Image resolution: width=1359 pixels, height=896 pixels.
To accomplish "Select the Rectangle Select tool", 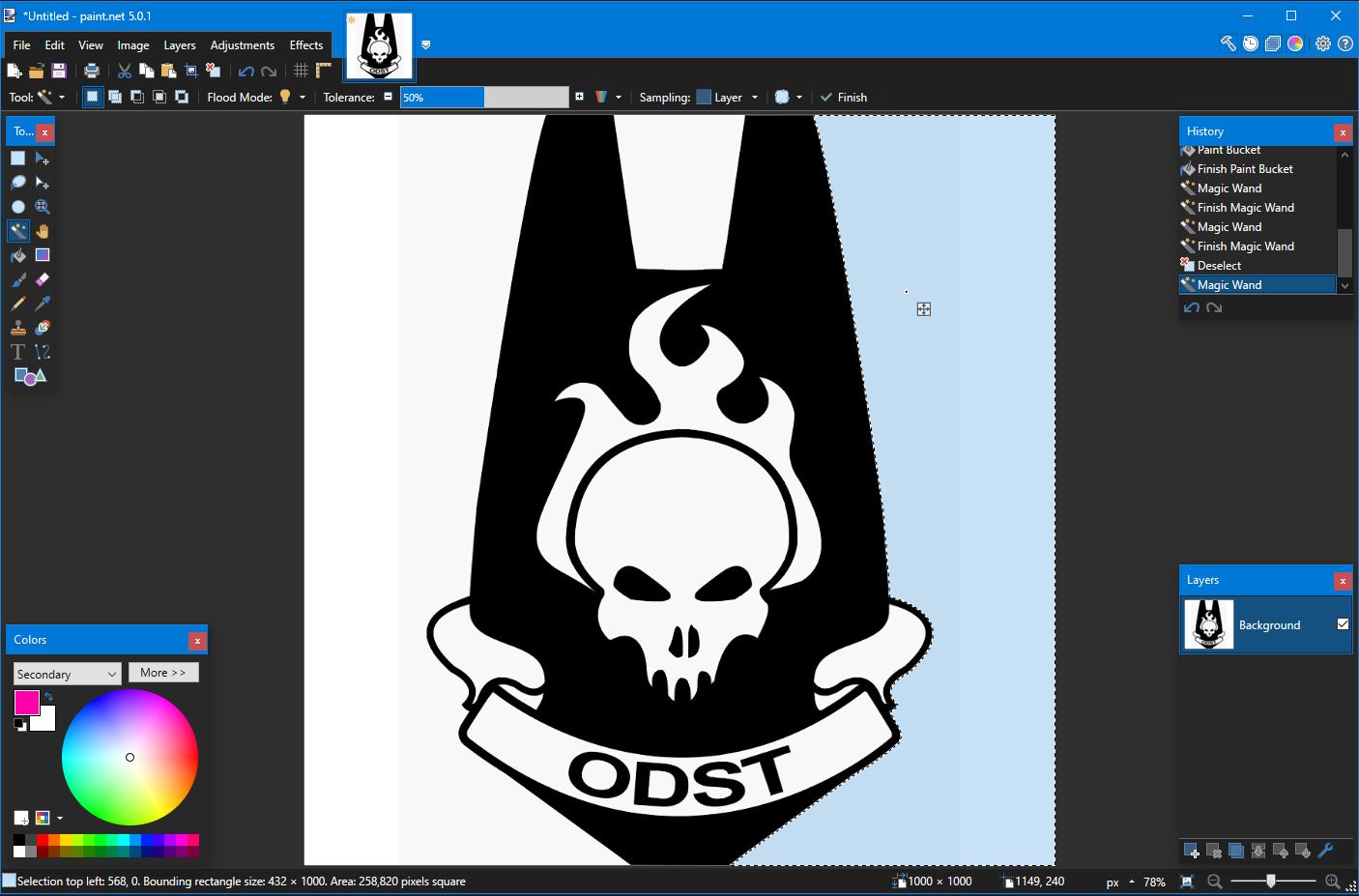I will coord(18,159).
